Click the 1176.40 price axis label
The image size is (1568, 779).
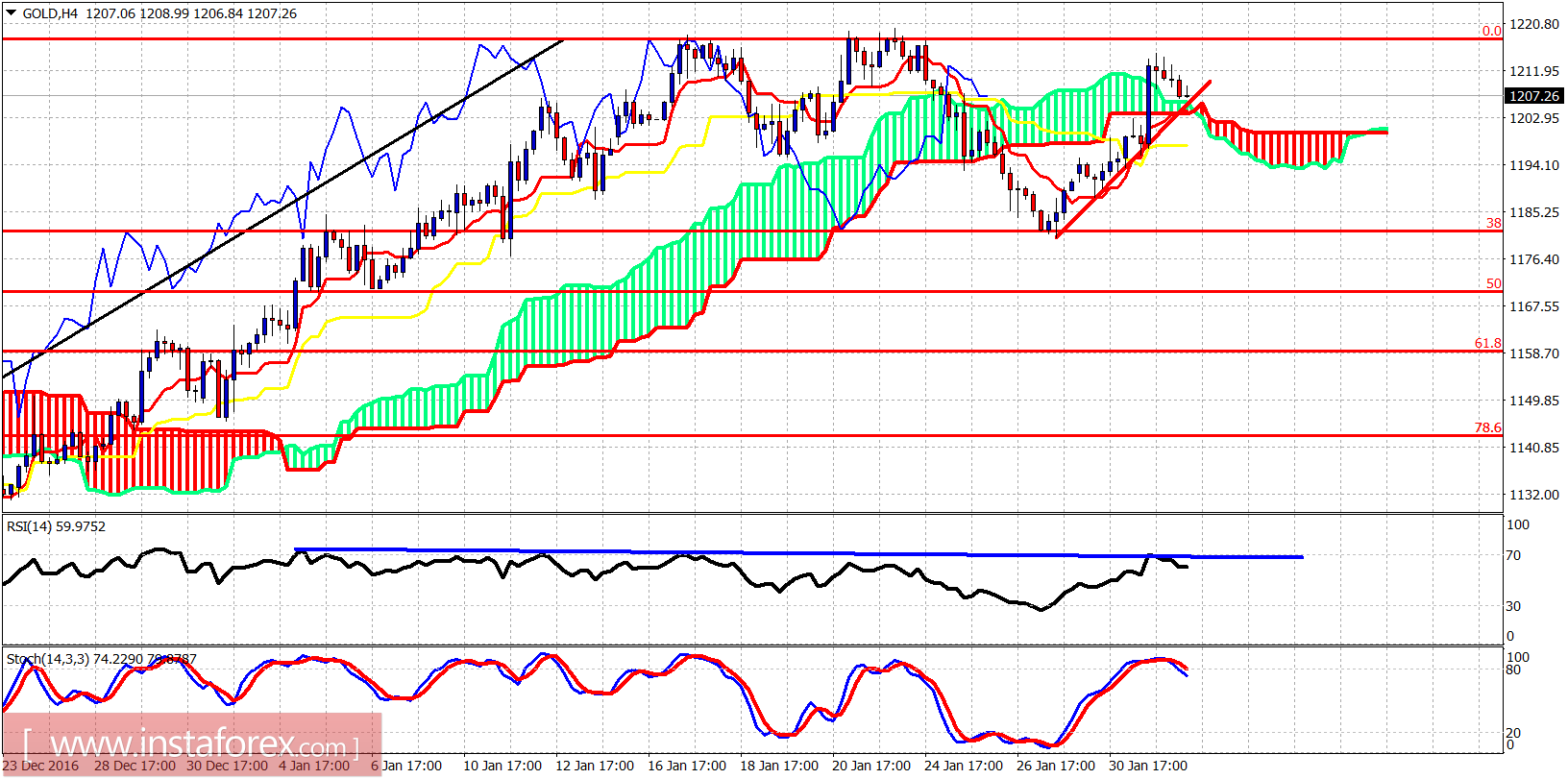pos(1534,259)
